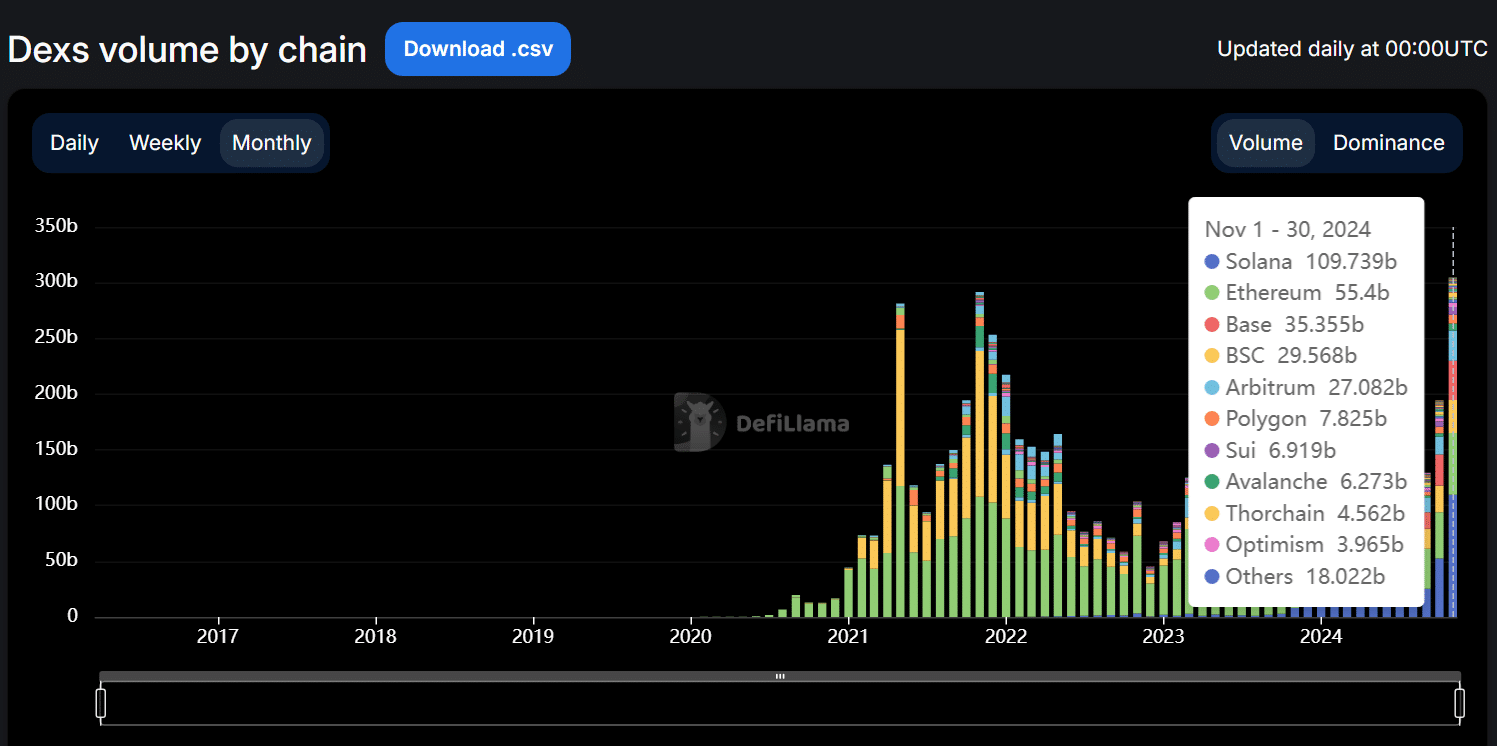Click the Ethereum green dot in tooltip
This screenshot has width=1497, height=746.
[x=1212, y=293]
